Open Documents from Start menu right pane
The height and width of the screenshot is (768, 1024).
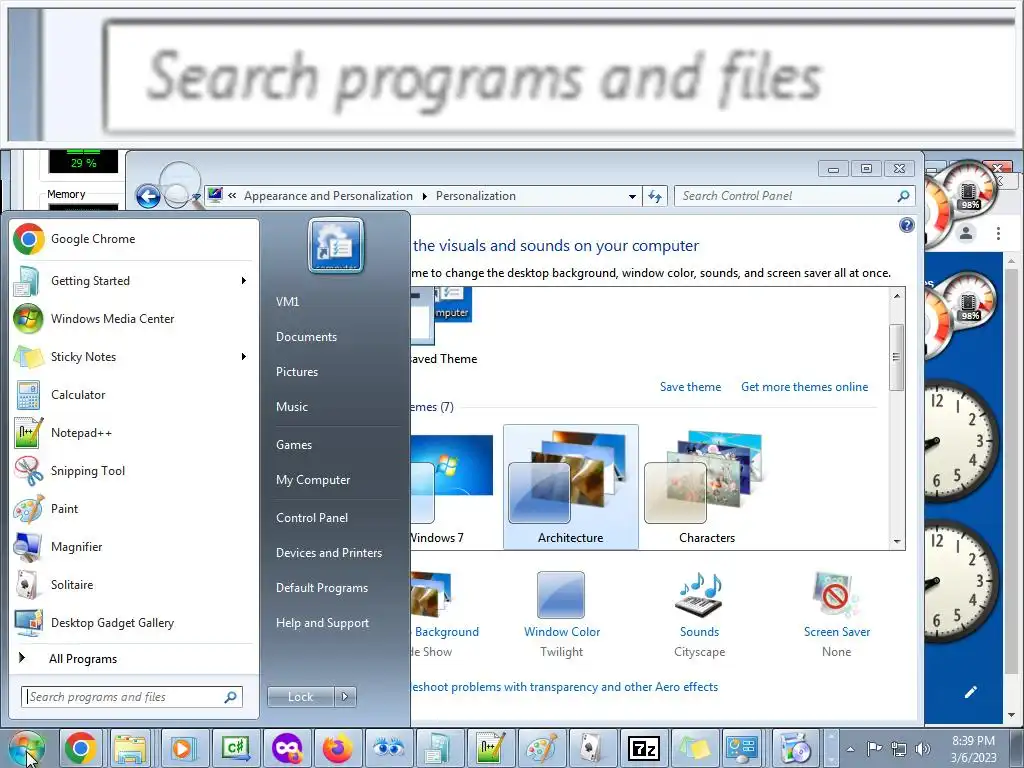(306, 337)
